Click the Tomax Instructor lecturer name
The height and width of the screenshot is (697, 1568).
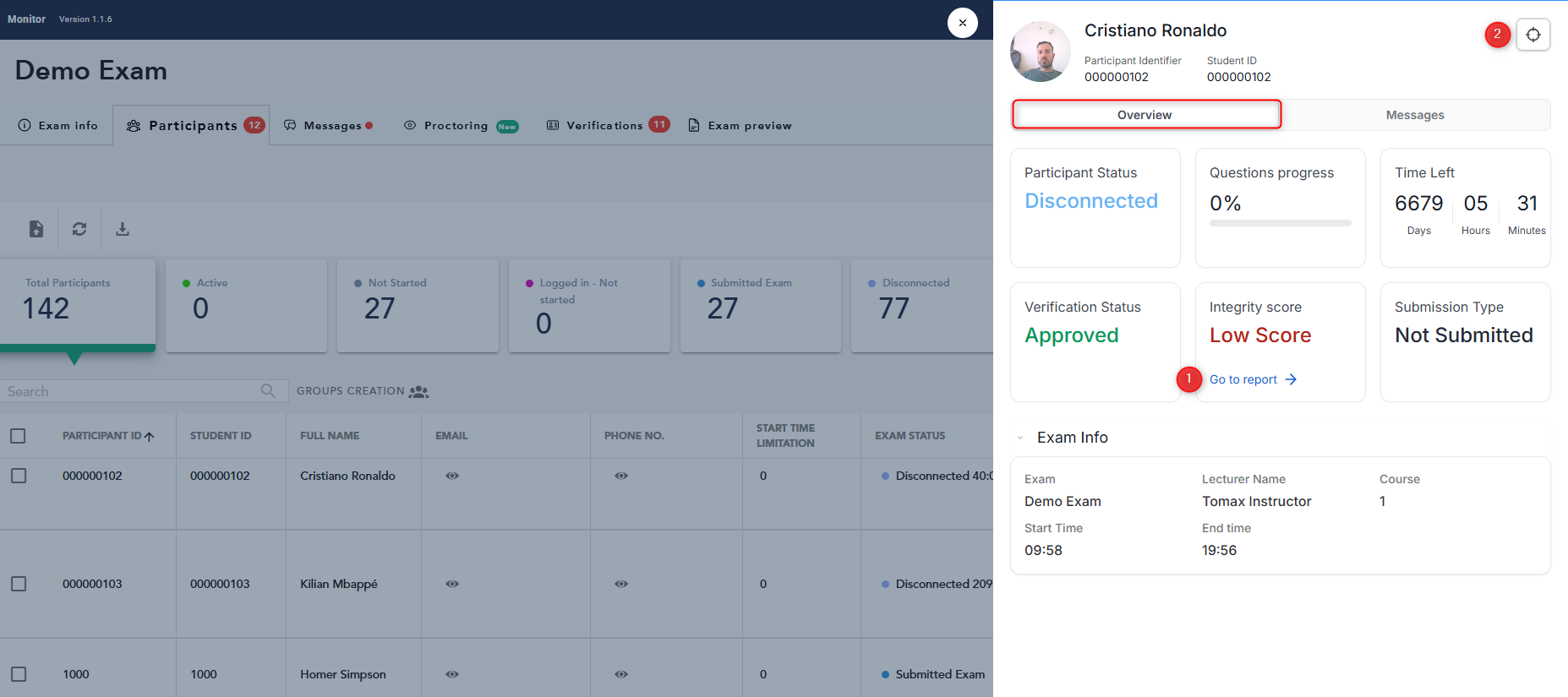pos(1257,501)
